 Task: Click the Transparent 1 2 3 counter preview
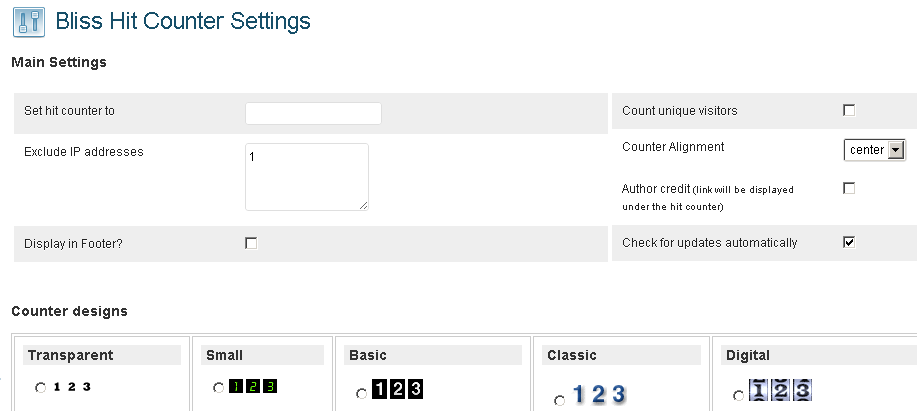(x=72, y=387)
